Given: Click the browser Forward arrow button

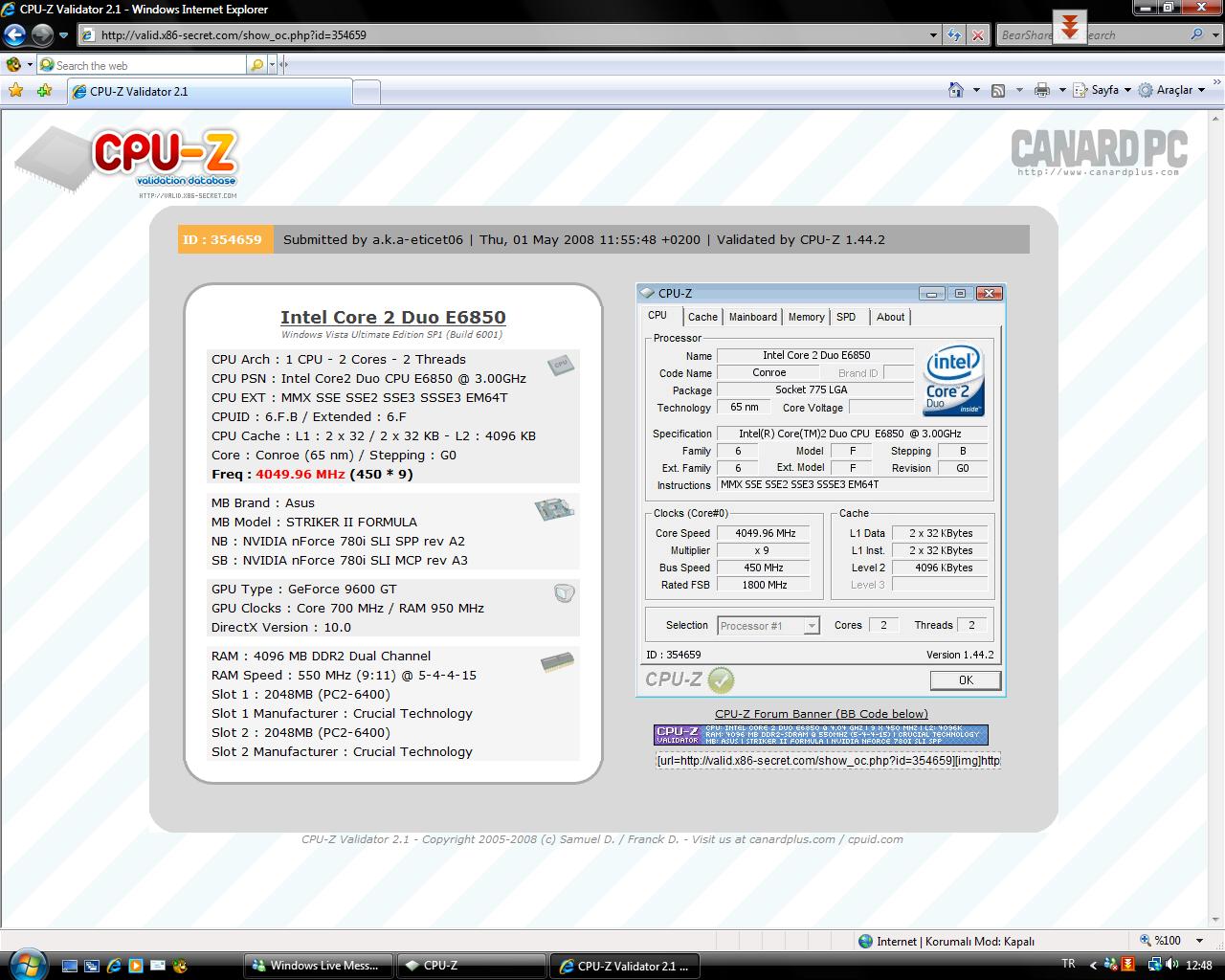Looking at the screenshot, I should coord(42,35).
